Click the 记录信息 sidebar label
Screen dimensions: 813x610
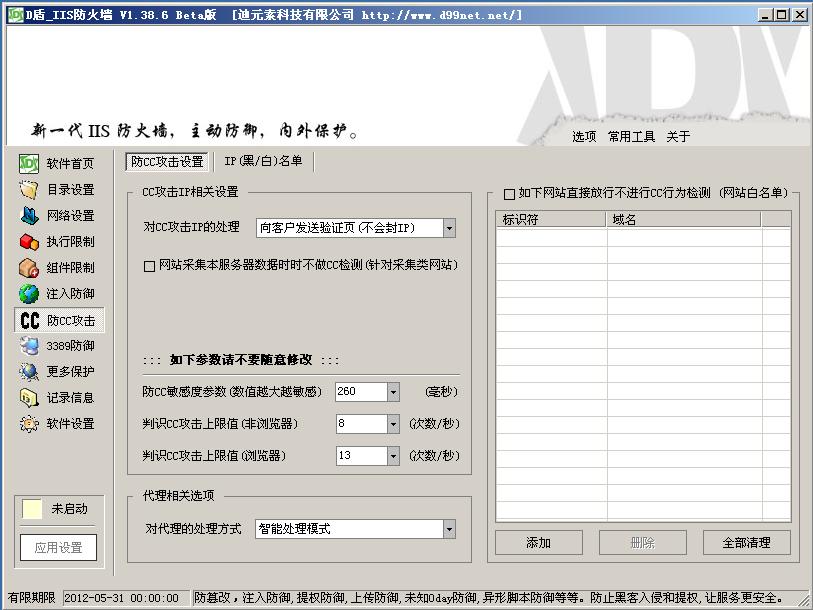pos(71,398)
